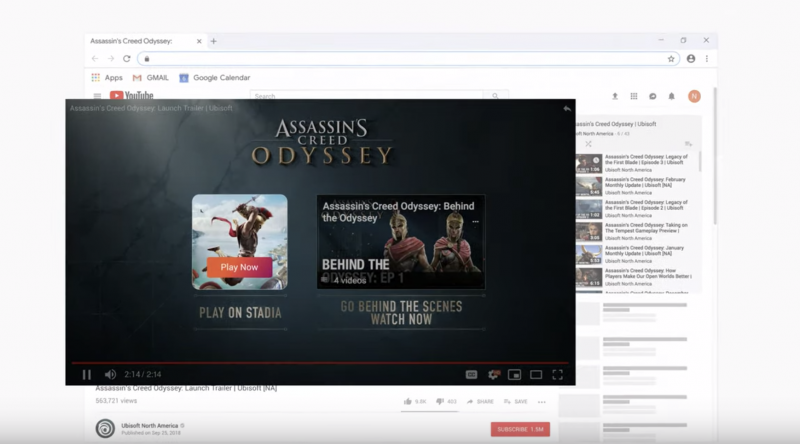Like the video thumbs up

pos(415,402)
